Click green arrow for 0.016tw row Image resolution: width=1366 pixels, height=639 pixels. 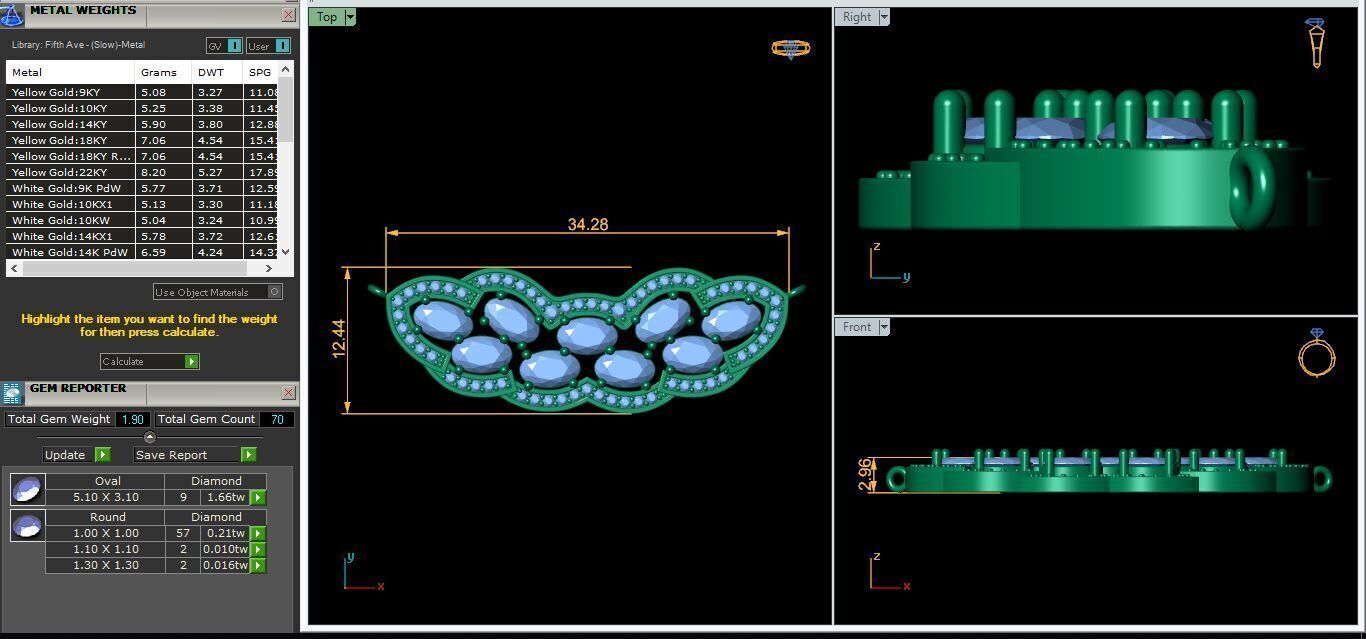tap(258, 565)
